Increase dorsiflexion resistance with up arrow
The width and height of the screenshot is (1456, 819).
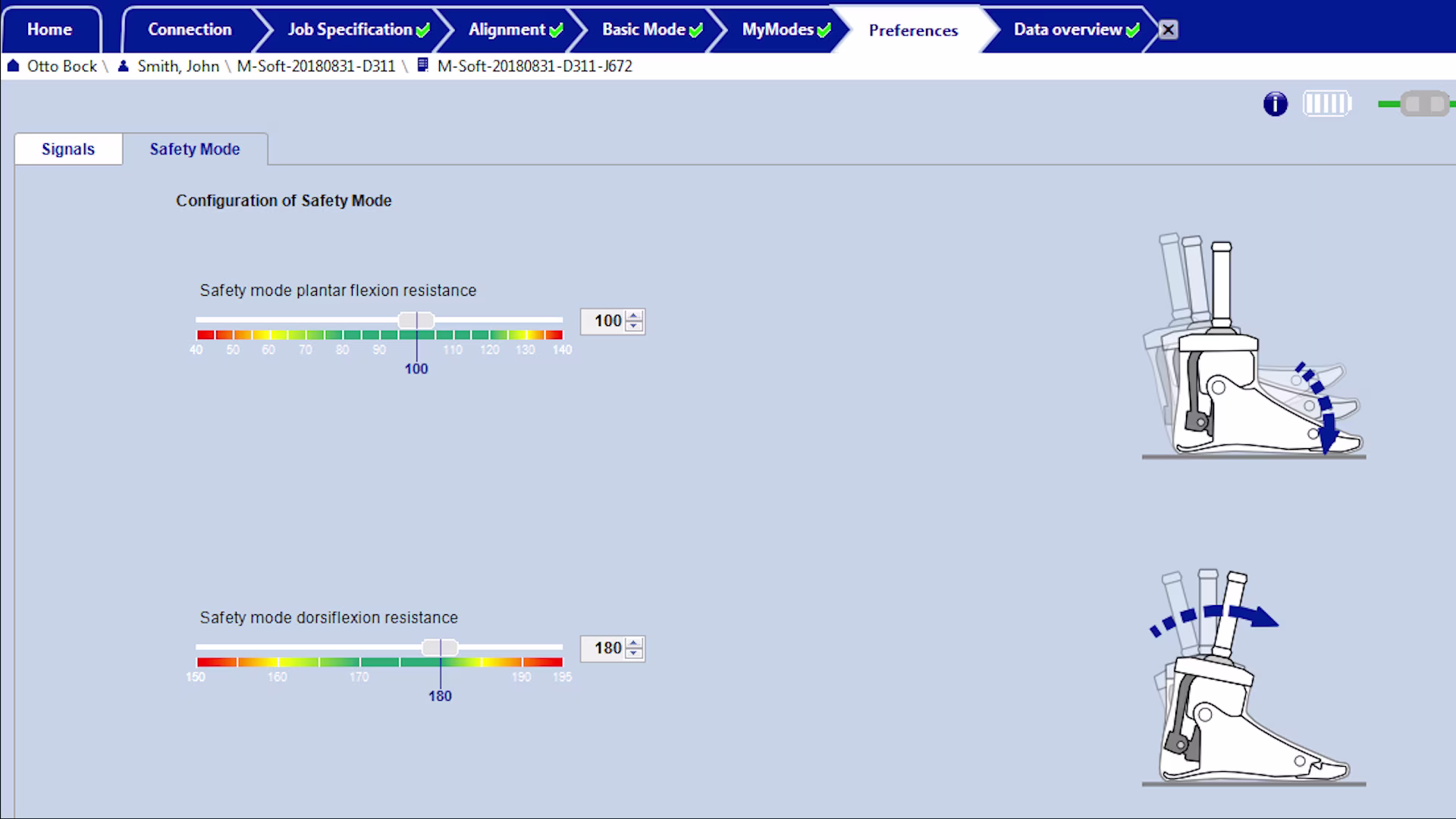[x=634, y=643]
